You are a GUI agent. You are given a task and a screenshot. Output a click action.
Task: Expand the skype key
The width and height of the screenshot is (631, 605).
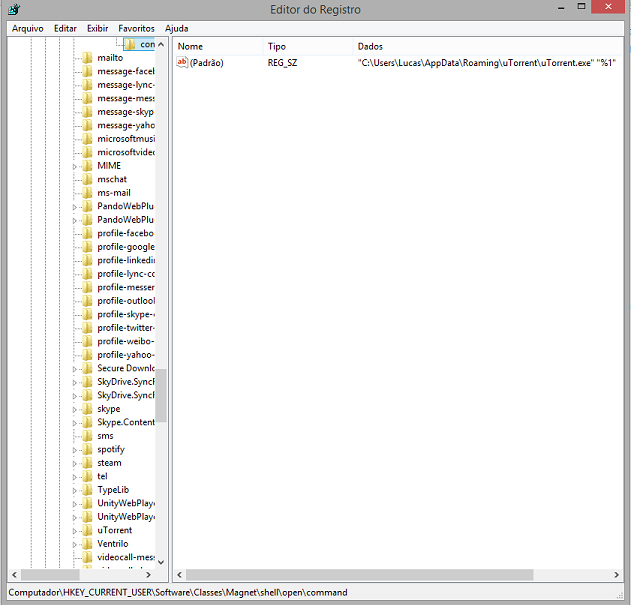(74, 409)
